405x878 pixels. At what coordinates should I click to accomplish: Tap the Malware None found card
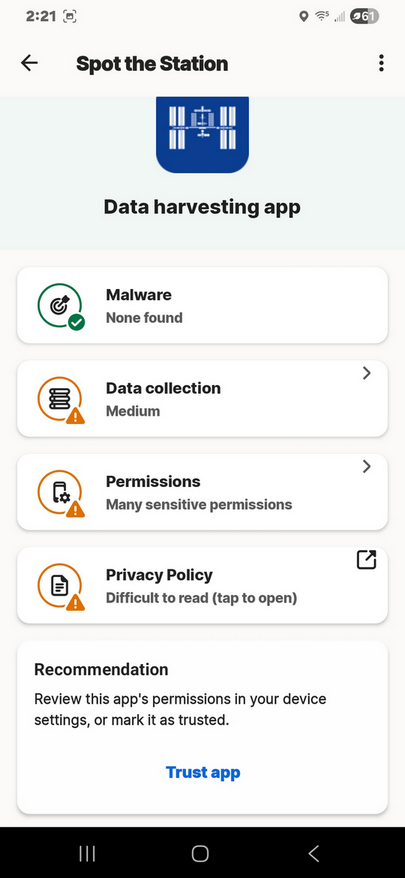202,305
